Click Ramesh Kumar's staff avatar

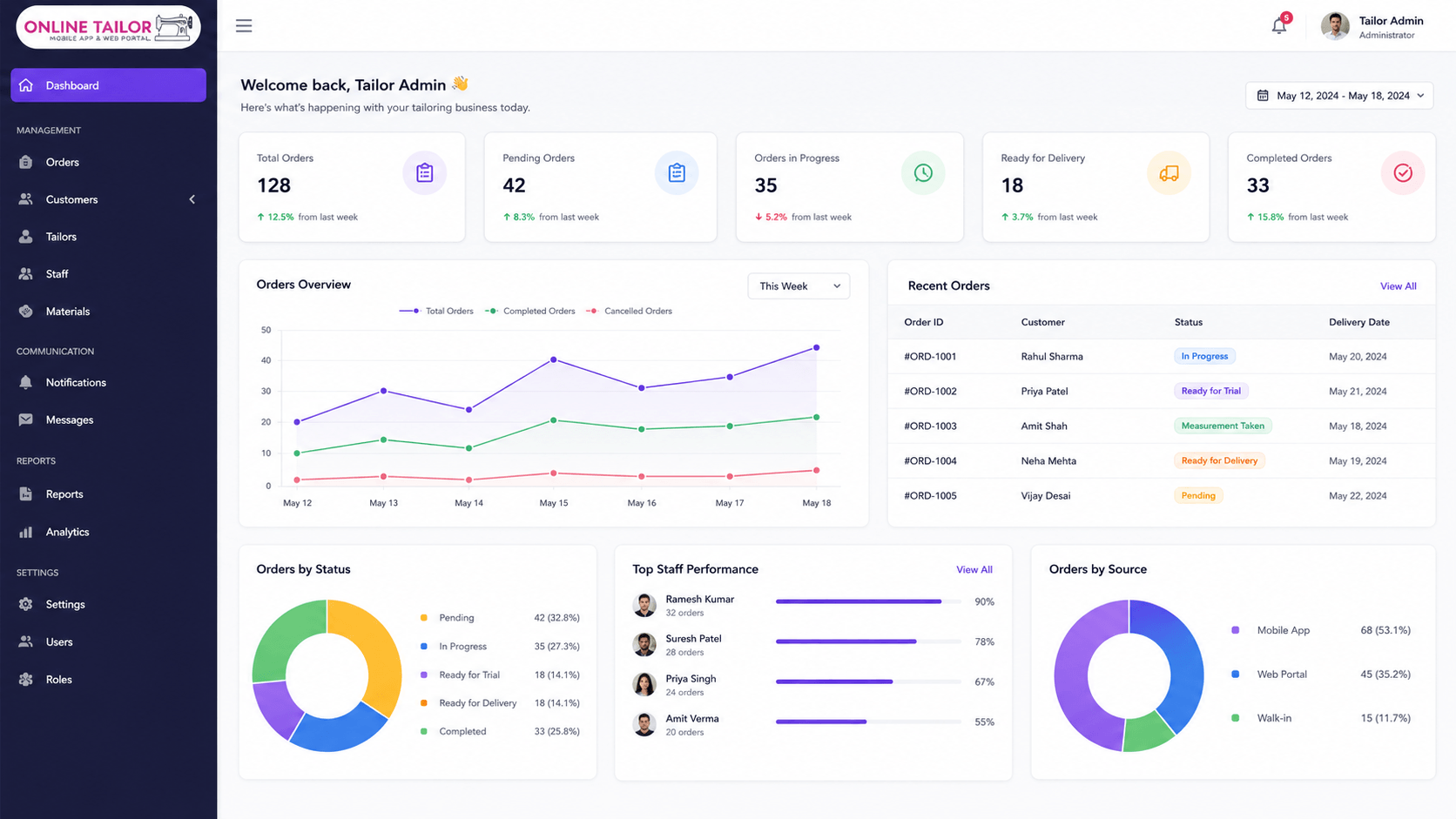coord(644,605)
